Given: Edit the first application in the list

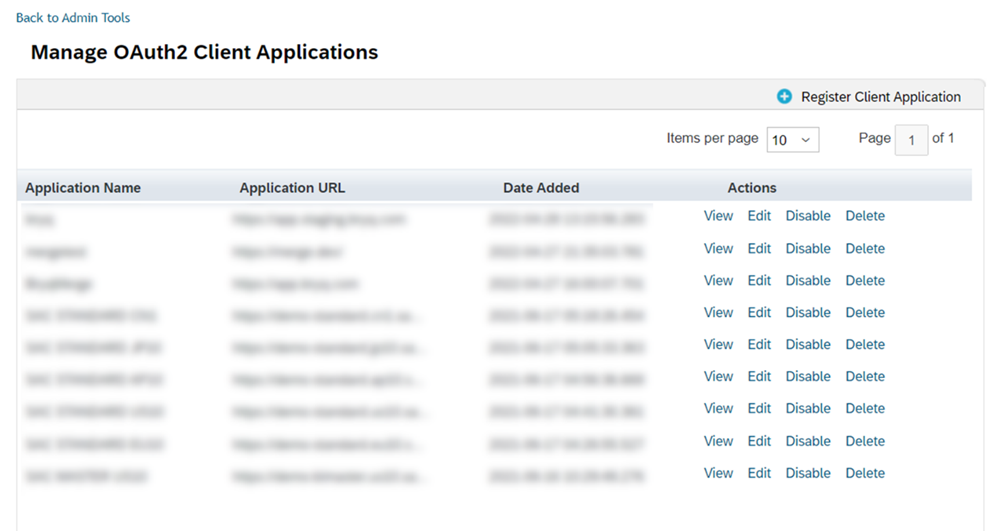Looking at the screenshot, I should [x=759, y=216].
